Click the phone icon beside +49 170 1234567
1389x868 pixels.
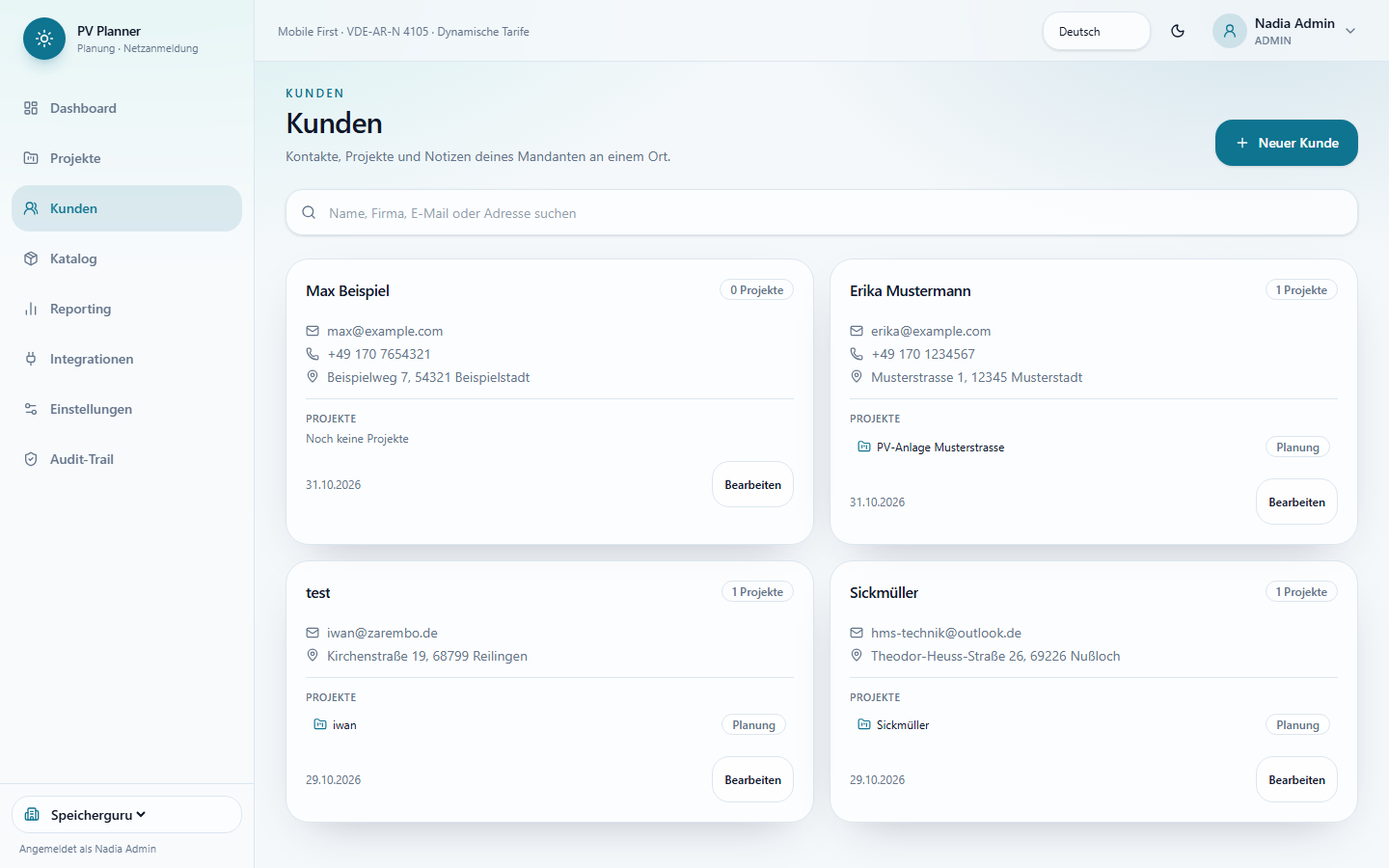coord(857,354)
